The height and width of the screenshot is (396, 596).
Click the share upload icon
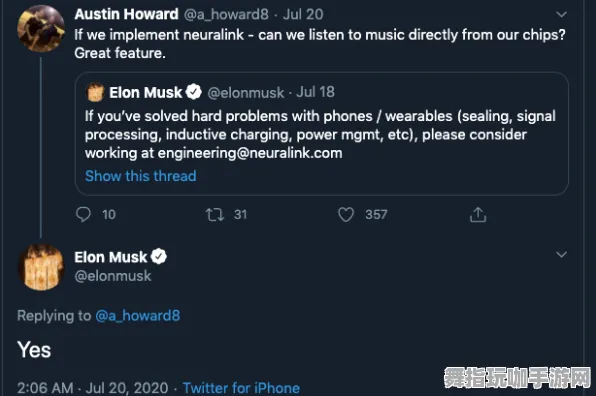point(478,214)
